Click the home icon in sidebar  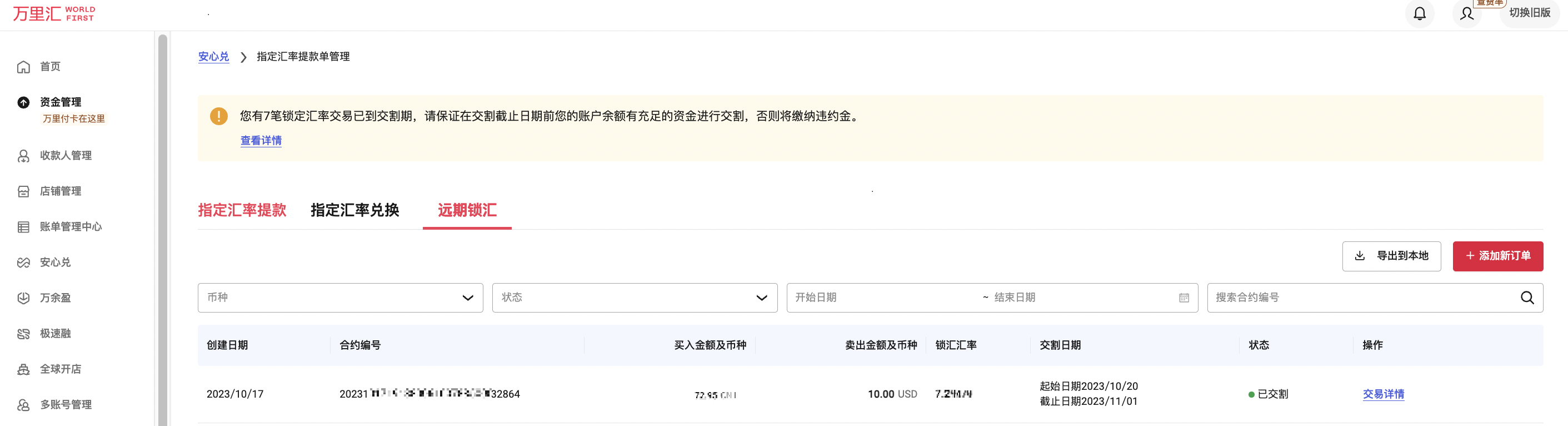coord(23,67)
